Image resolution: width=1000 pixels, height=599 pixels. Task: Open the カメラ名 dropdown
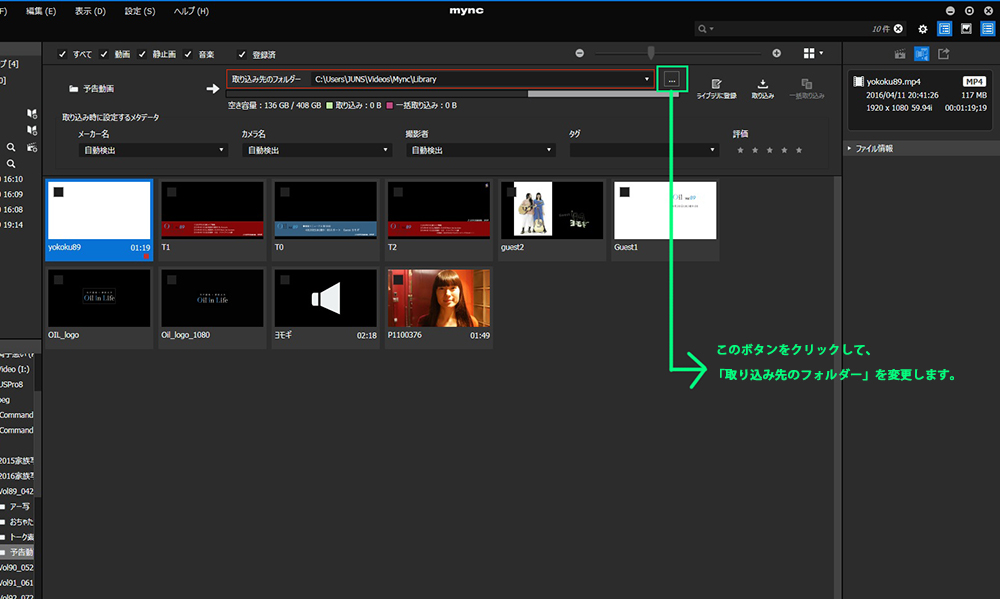coord(316,150)
